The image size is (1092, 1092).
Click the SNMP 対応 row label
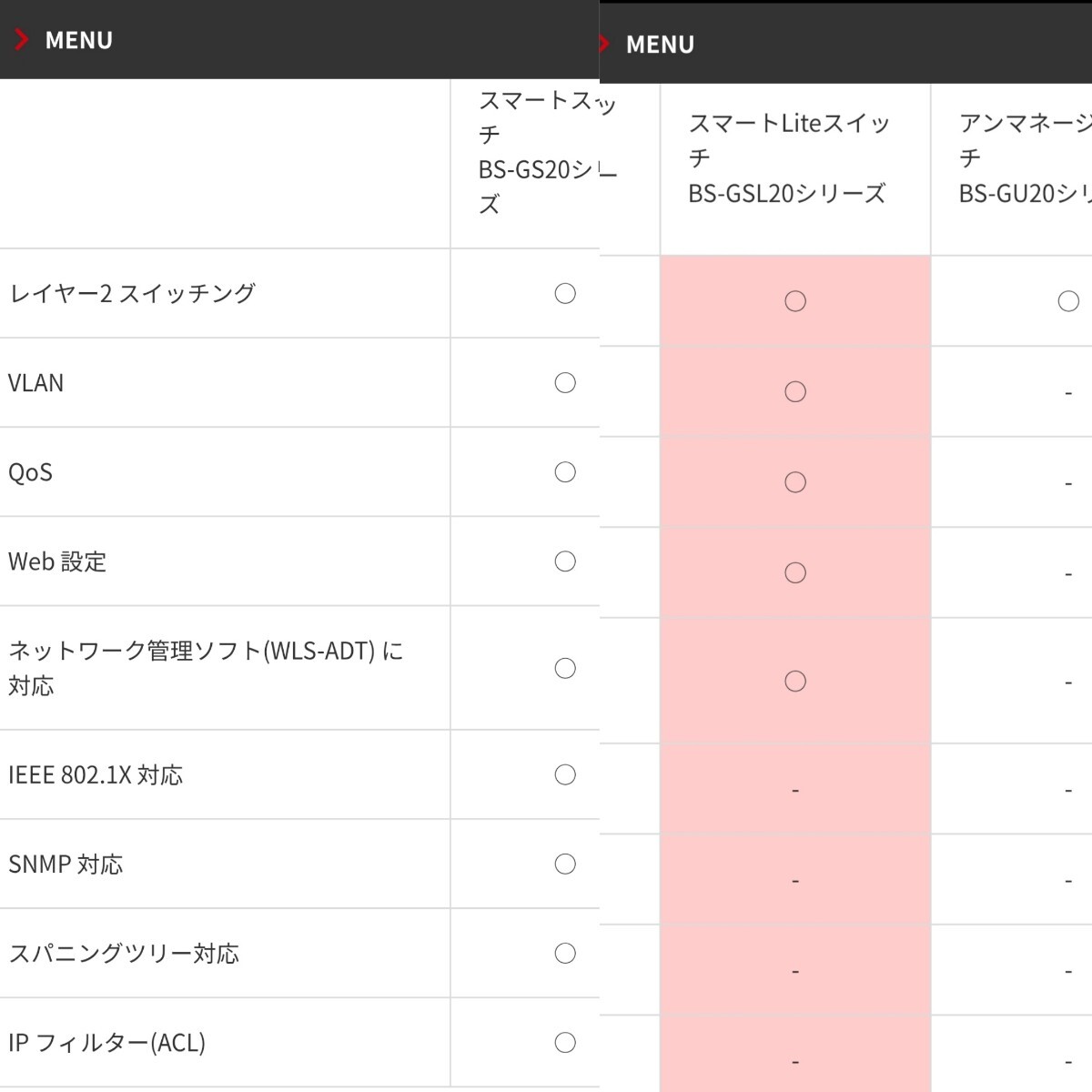pos(66,864)
